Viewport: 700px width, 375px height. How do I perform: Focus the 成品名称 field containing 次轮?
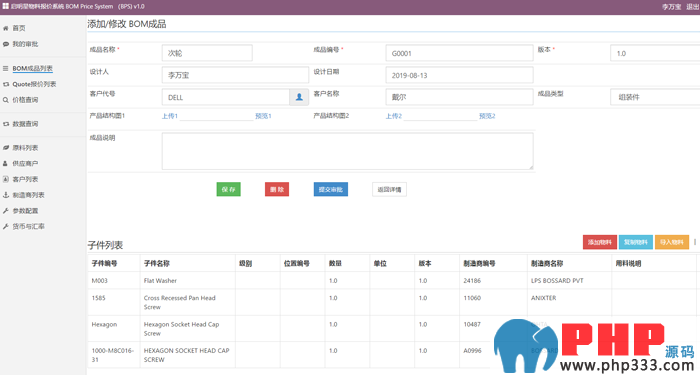207,53
